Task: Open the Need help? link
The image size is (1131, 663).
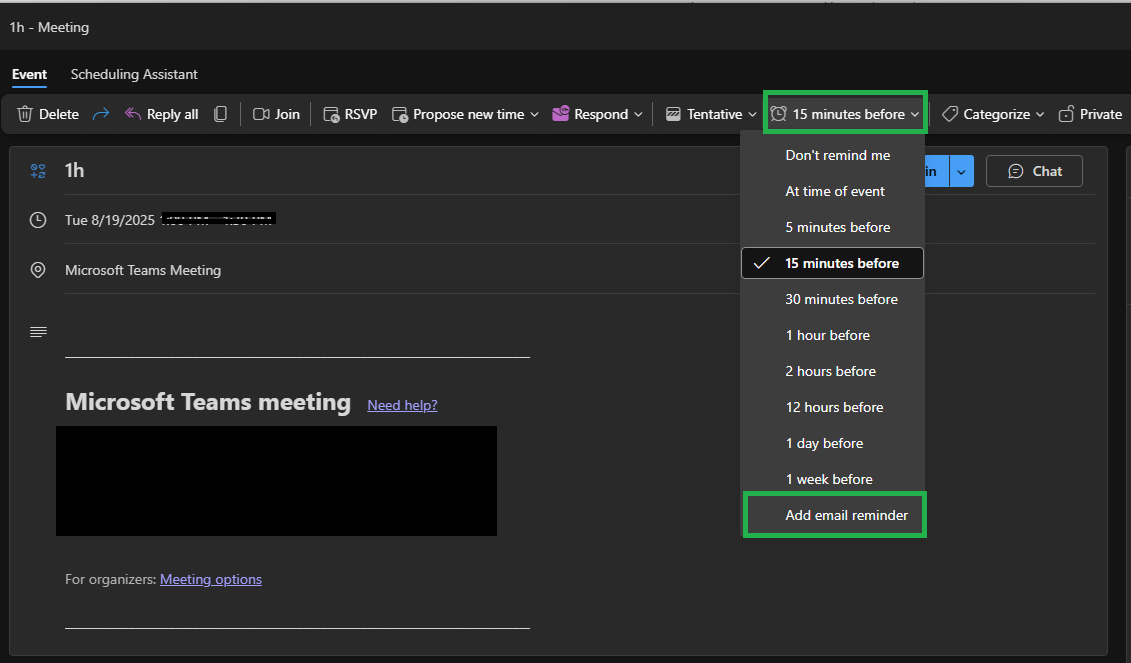Action: (402, 405)
